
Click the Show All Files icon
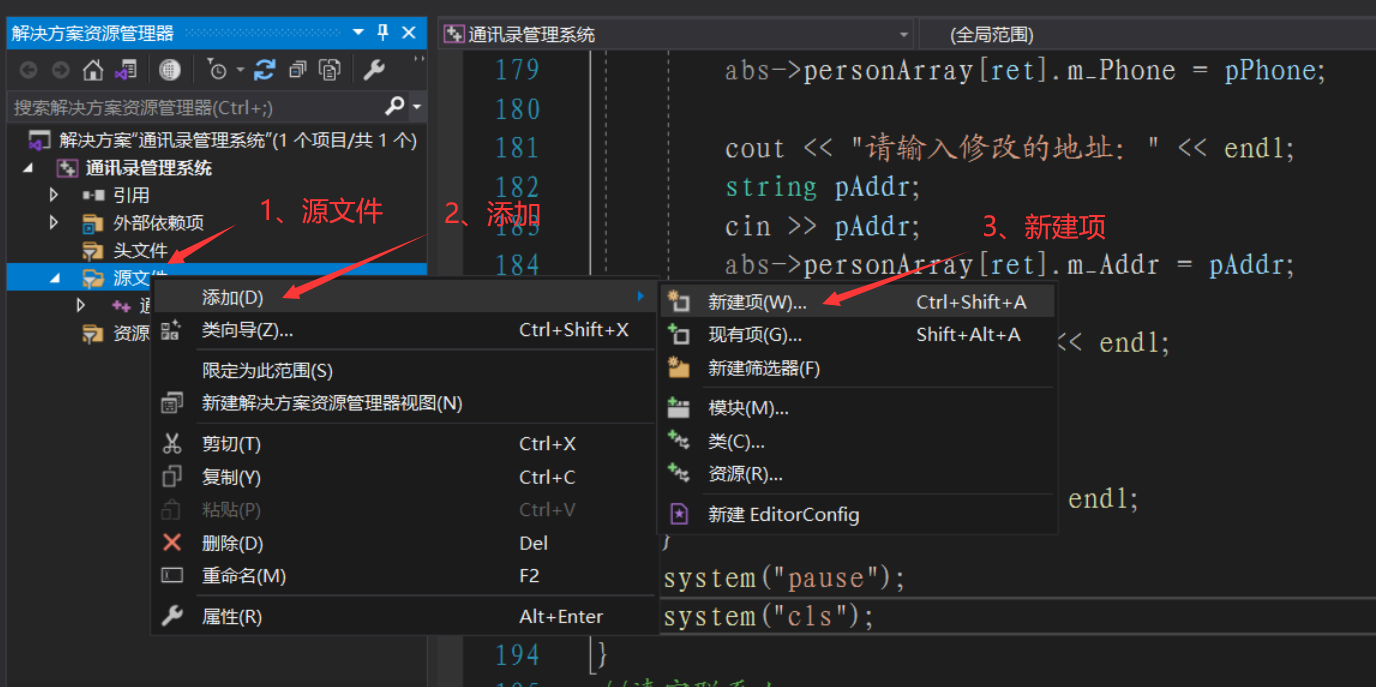point(329,70)
